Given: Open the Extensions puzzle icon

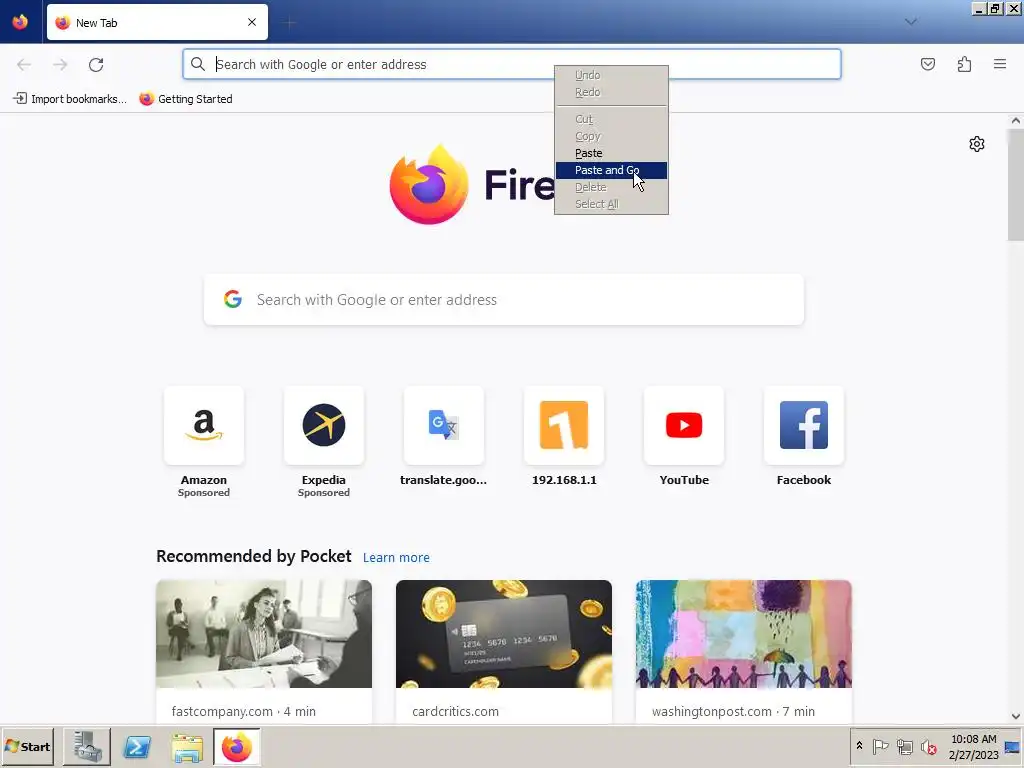Looking at the screenshot, I should (964, 64).
